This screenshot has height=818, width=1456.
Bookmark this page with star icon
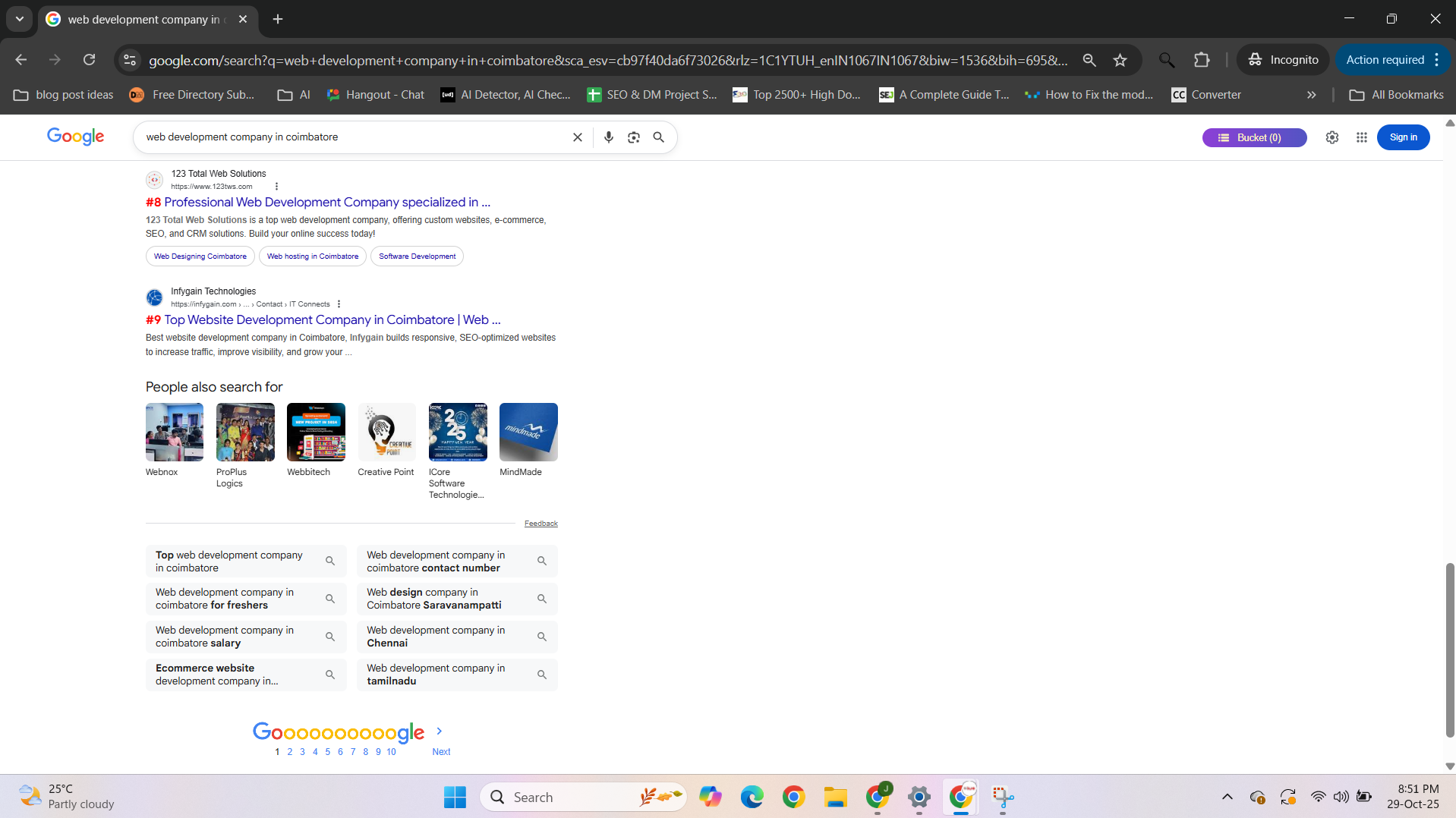tap(1120, 60)
